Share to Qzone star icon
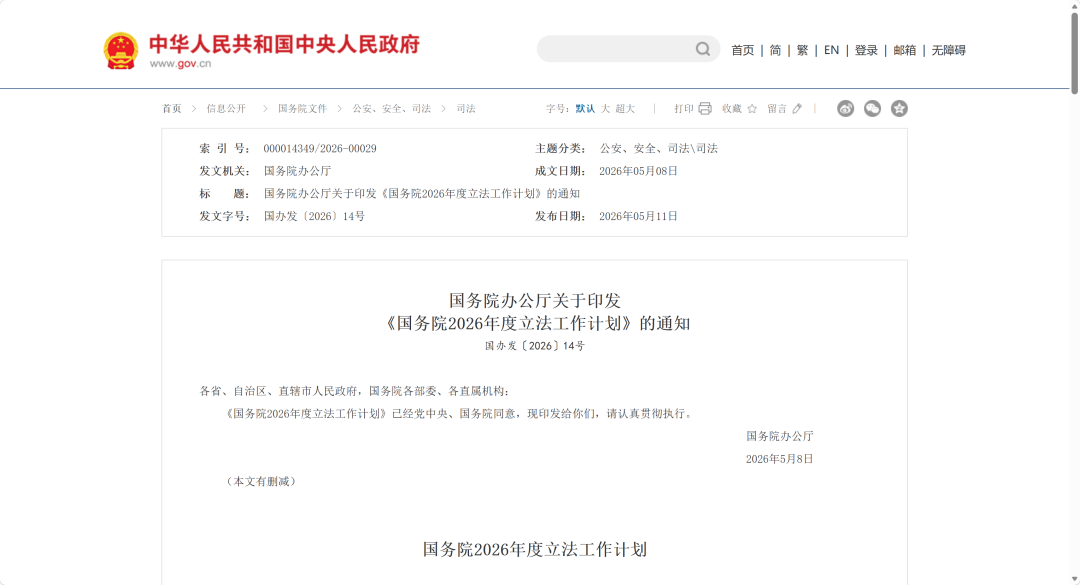 click(899, 108)
